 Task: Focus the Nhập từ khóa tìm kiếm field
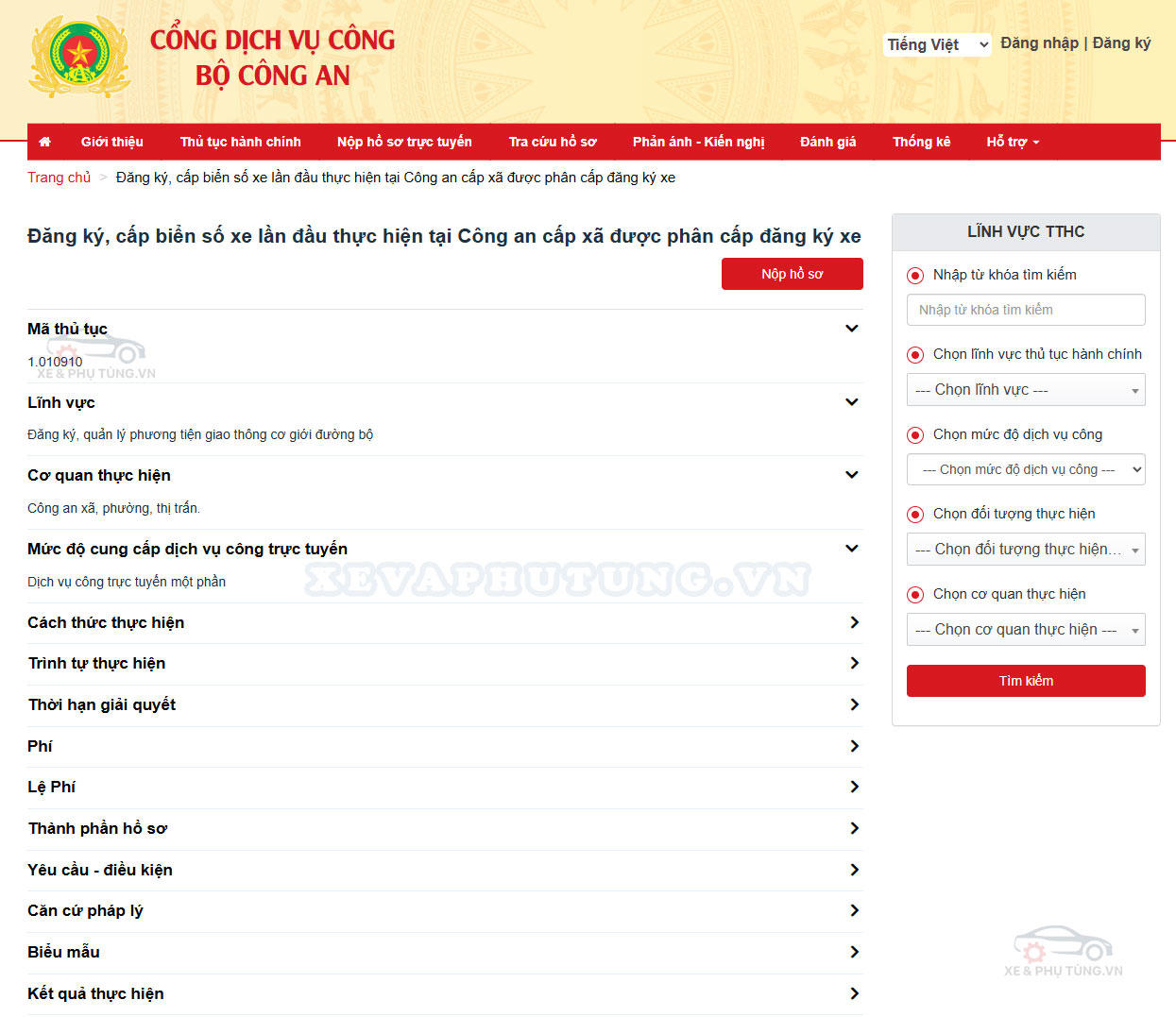1026,310
